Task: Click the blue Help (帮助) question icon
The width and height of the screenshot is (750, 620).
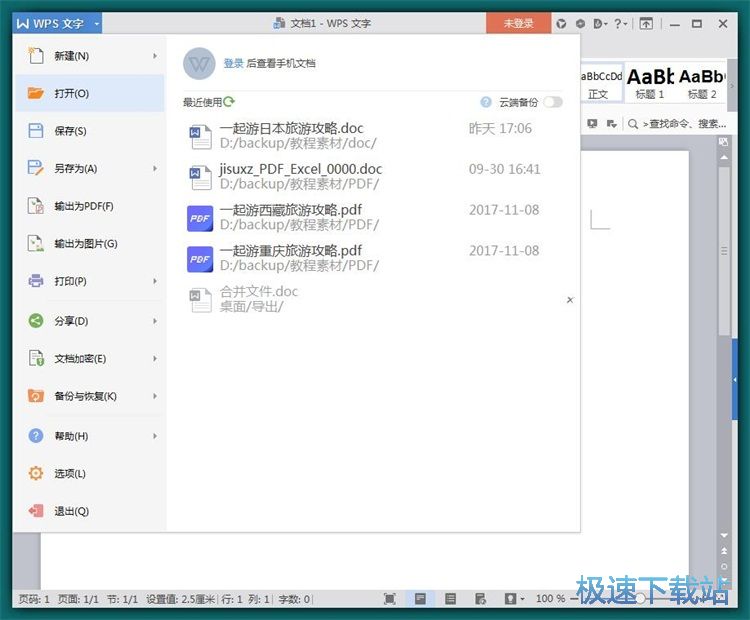Action: coord(36,435)
